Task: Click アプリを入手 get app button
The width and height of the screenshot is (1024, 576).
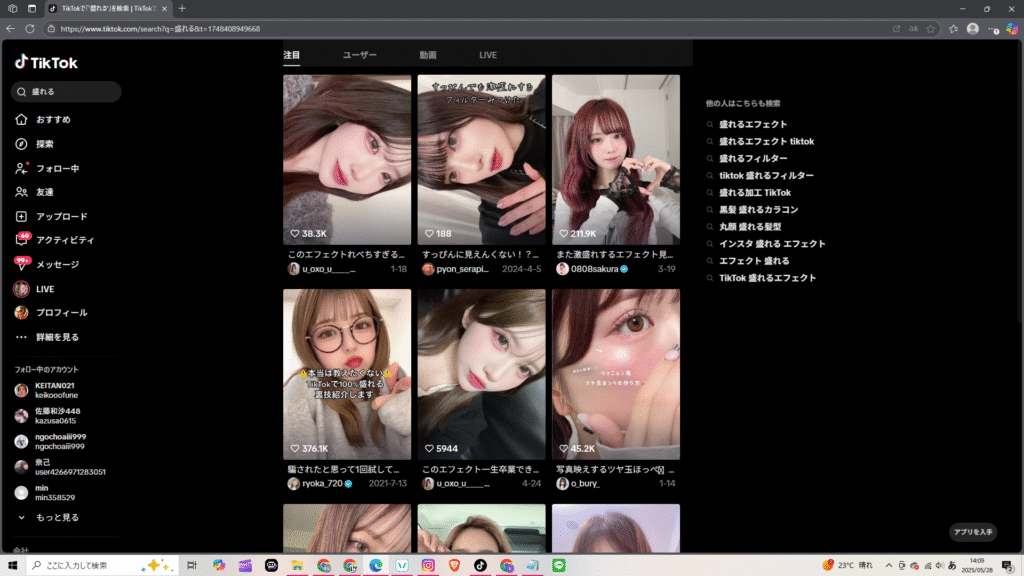Action: click(x=973, y=532)
